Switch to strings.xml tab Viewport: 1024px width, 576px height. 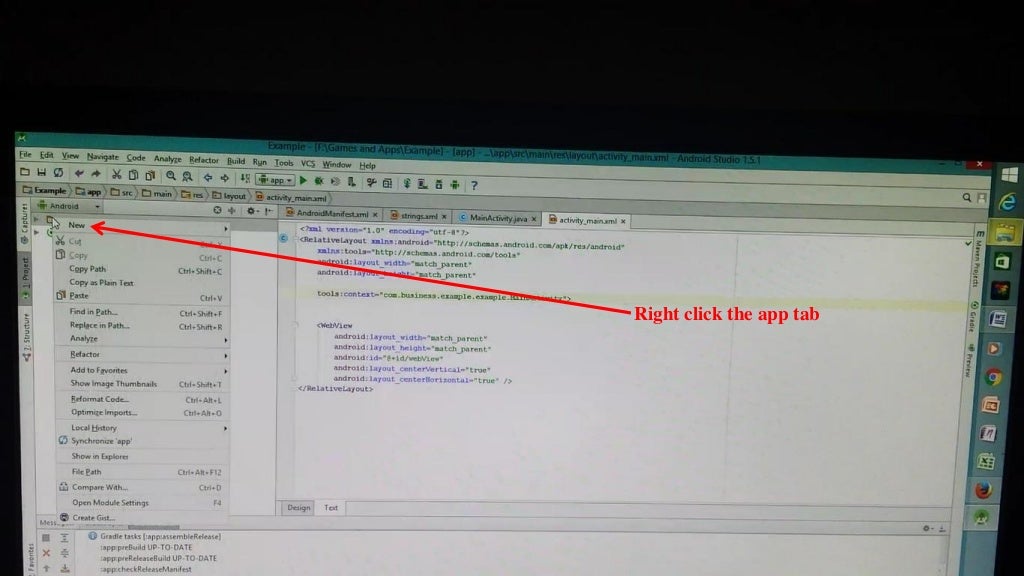pos(419,216)
